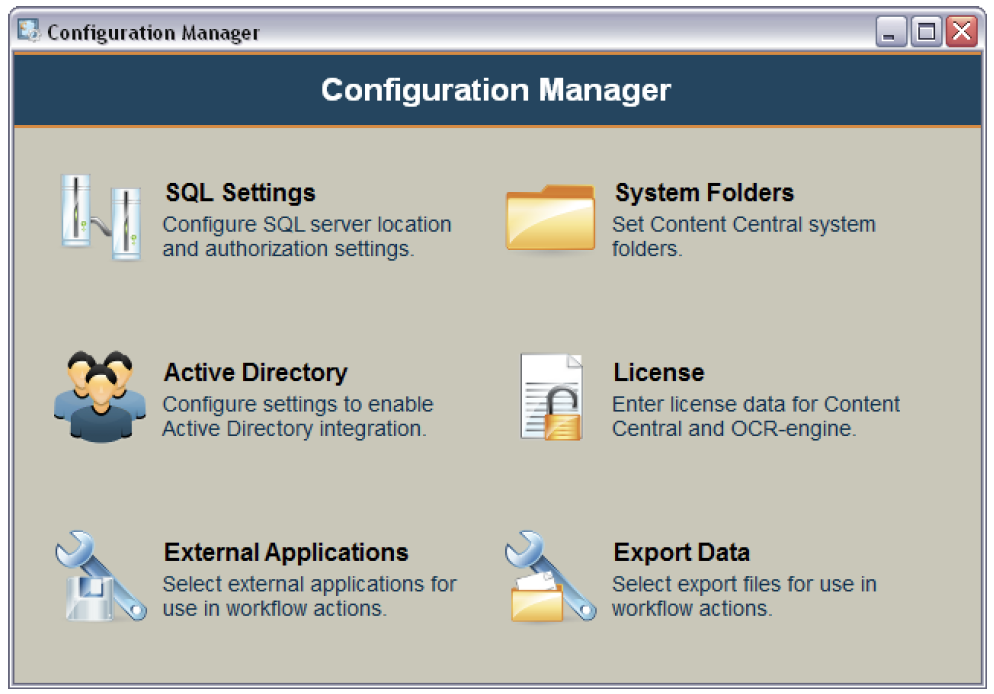Click the System Folders heading
The width and height of the screenshot is (994, 694).
coord(704,193)
